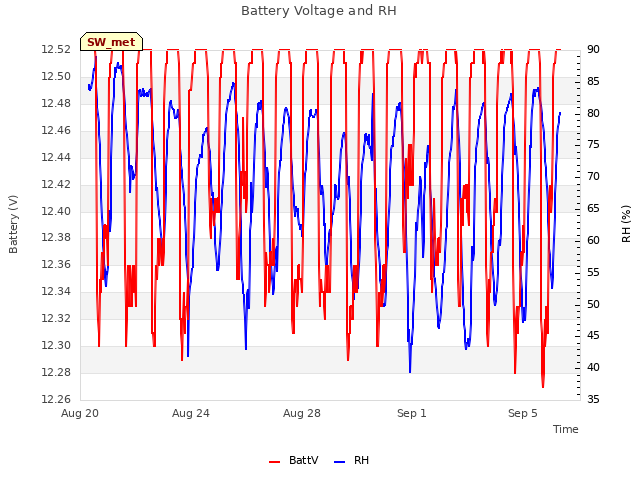Click the 65 RH axis value

coord(593,208)
